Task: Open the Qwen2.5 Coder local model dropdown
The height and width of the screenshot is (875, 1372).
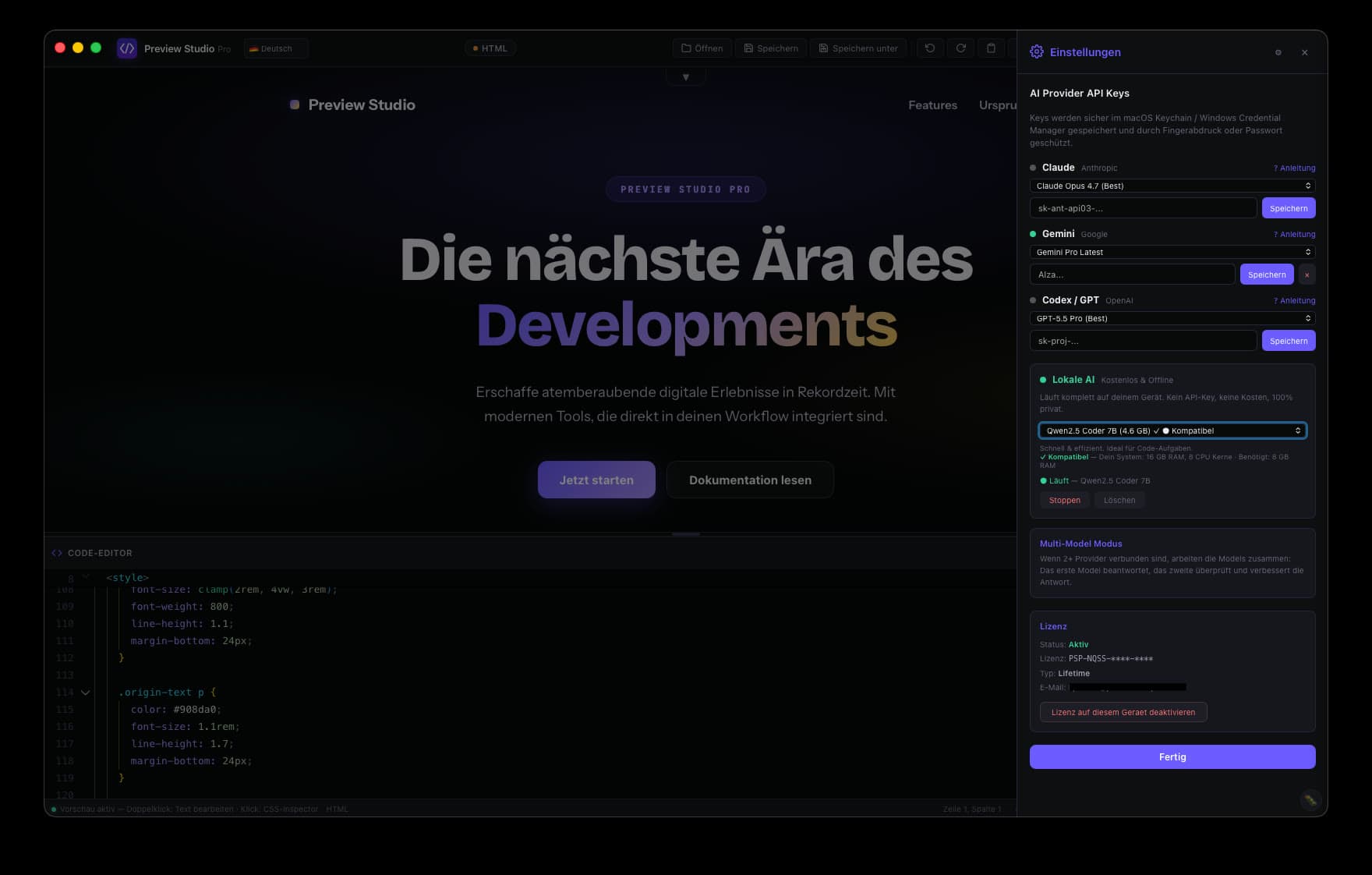Action: click(1172, 430)
